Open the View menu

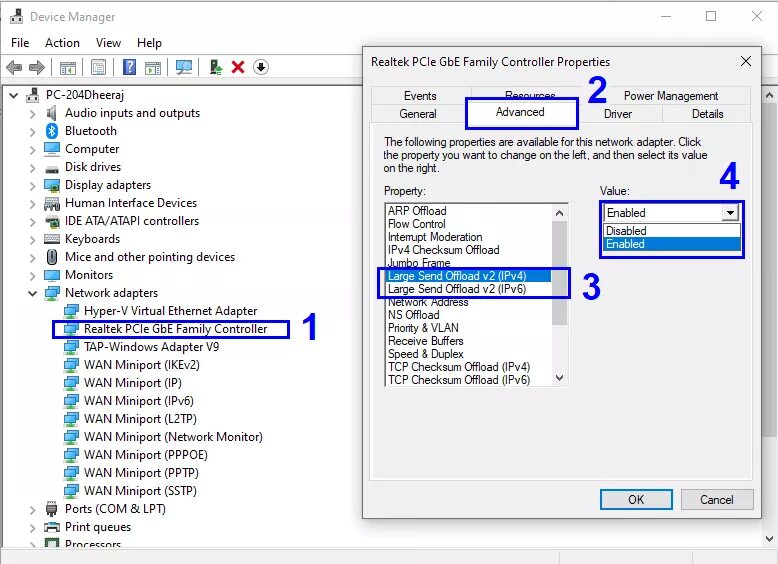click(108, 43)
